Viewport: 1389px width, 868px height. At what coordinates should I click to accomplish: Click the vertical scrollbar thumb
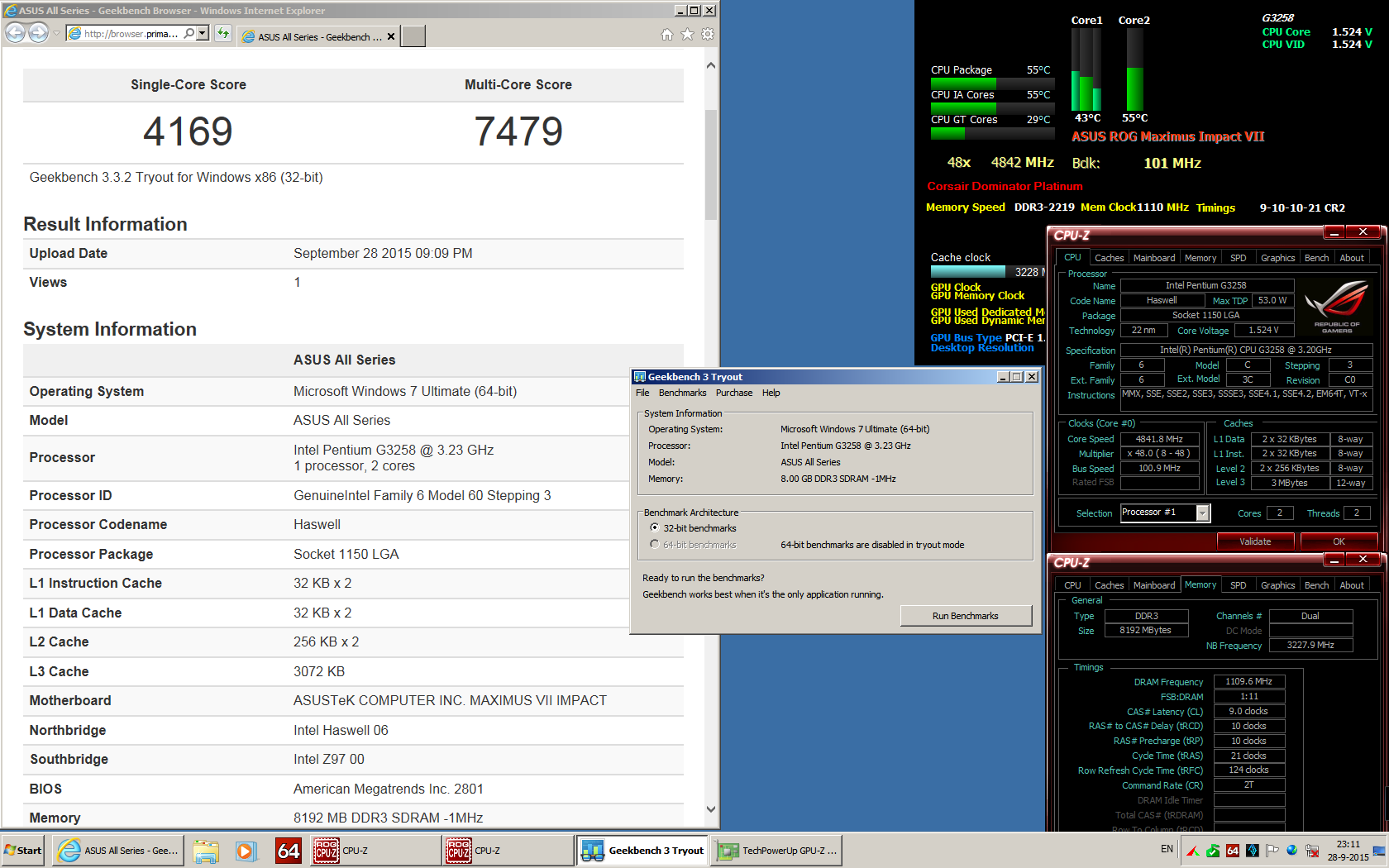pyautogui.click(x=711, y=164)
